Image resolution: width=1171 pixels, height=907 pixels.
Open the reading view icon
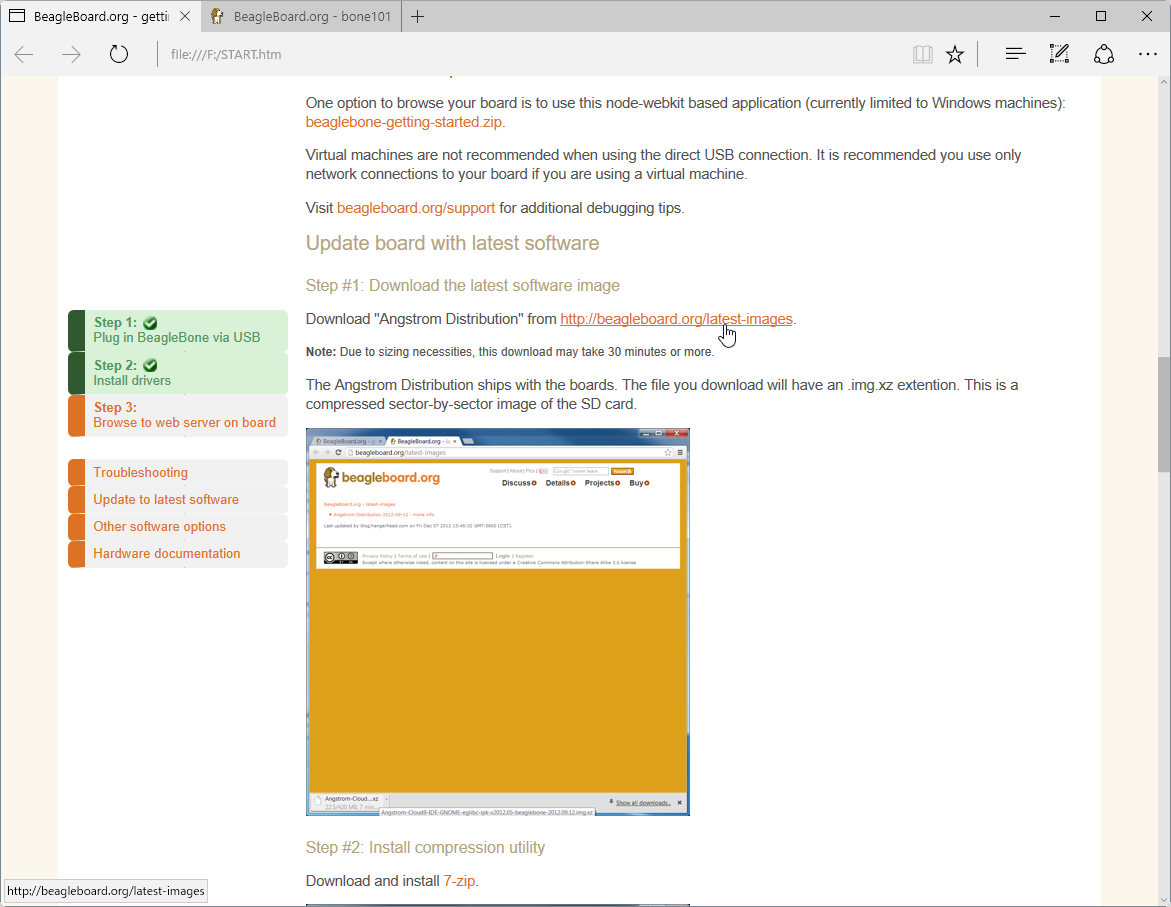tap(922, 55)
